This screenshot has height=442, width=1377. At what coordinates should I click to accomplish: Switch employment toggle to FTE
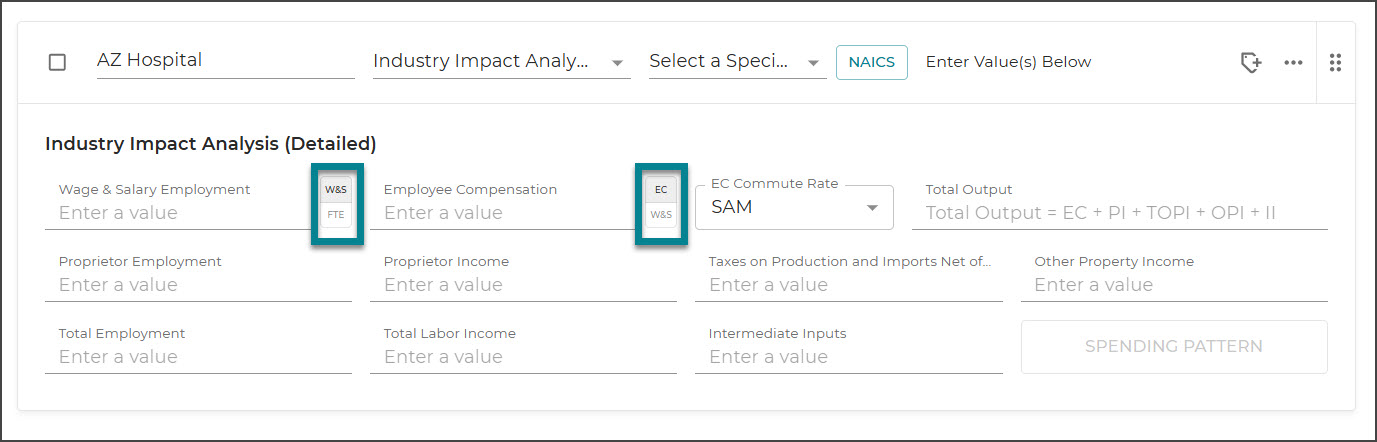335,215
